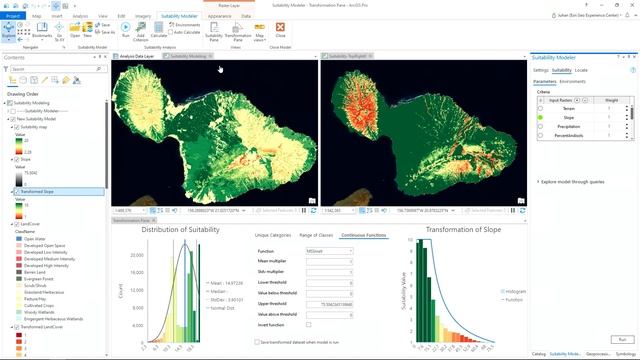The image size is (640, 360).
Task: Select the Precipitation criterion radio button
Action: [540, 127]
